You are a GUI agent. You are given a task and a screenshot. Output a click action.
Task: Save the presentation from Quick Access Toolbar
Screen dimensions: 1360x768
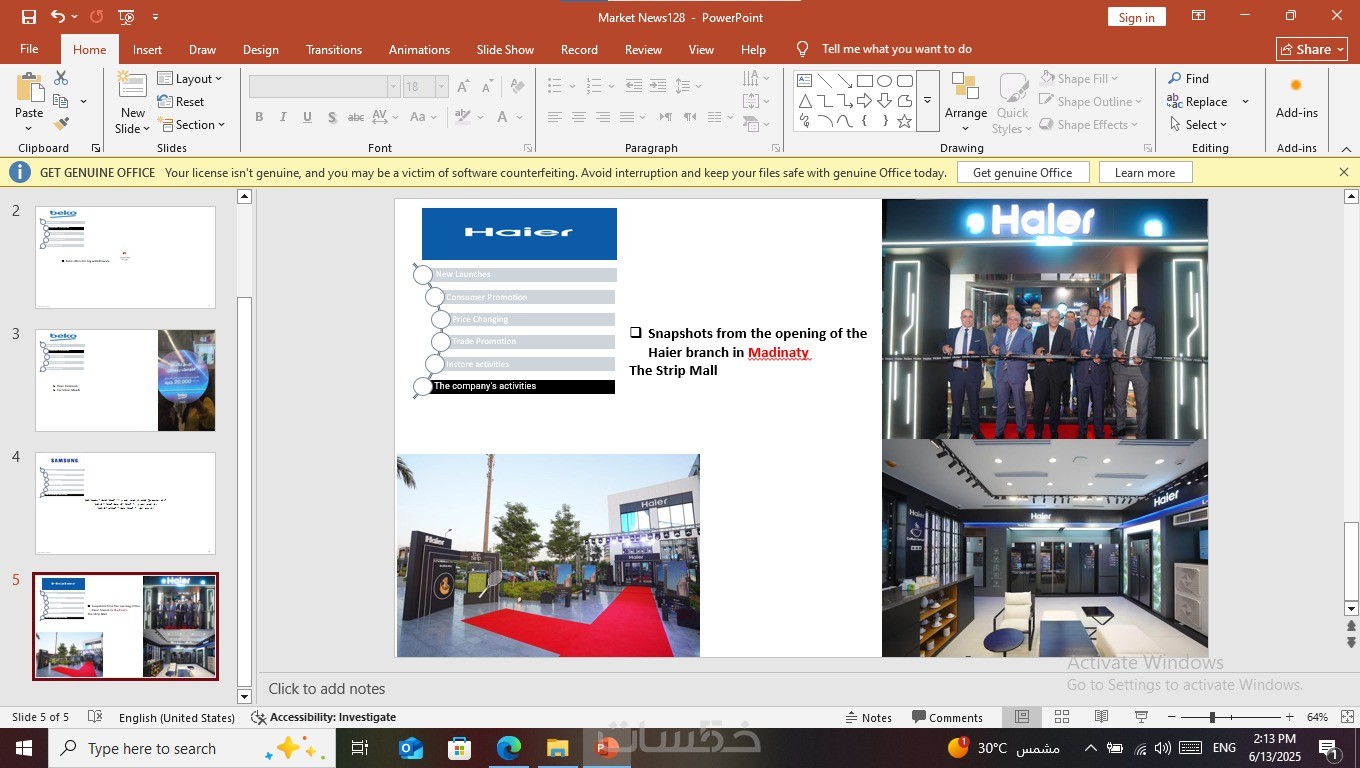(x=28, y=17)
